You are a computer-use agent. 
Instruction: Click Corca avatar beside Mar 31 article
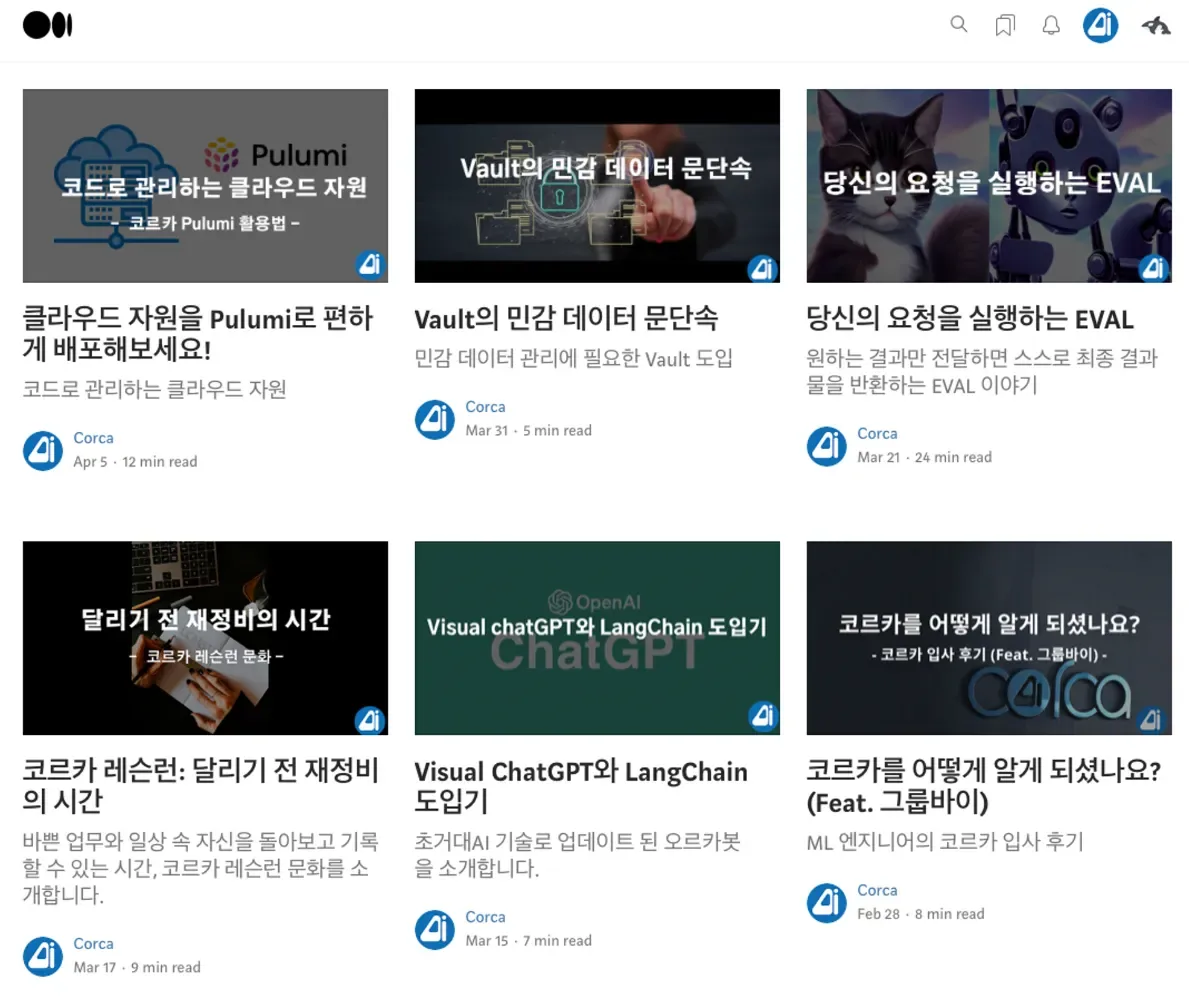coord(435,419)
